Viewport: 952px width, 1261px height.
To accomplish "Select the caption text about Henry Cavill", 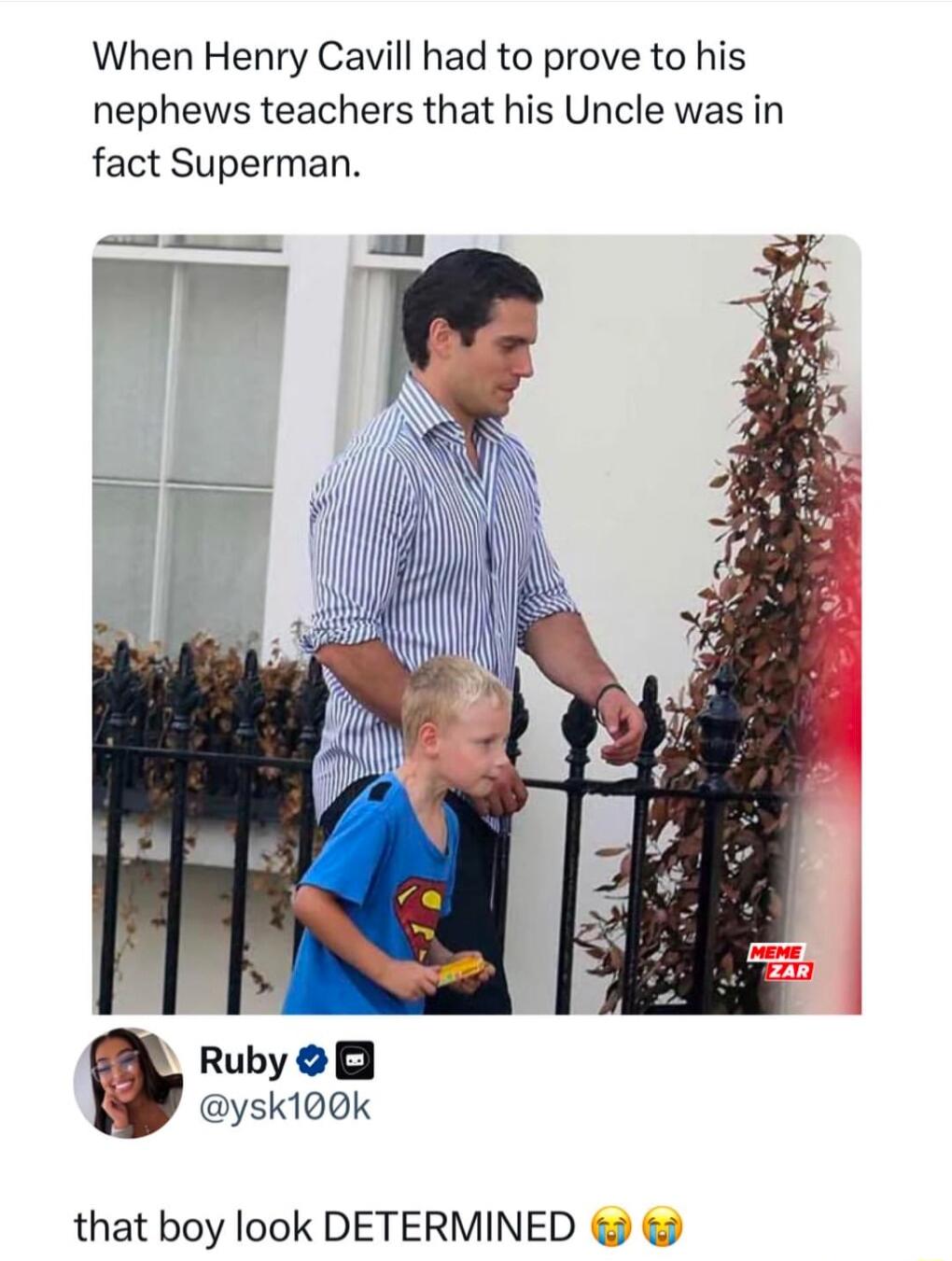I will pyautogui.click(x=437, y=110).
